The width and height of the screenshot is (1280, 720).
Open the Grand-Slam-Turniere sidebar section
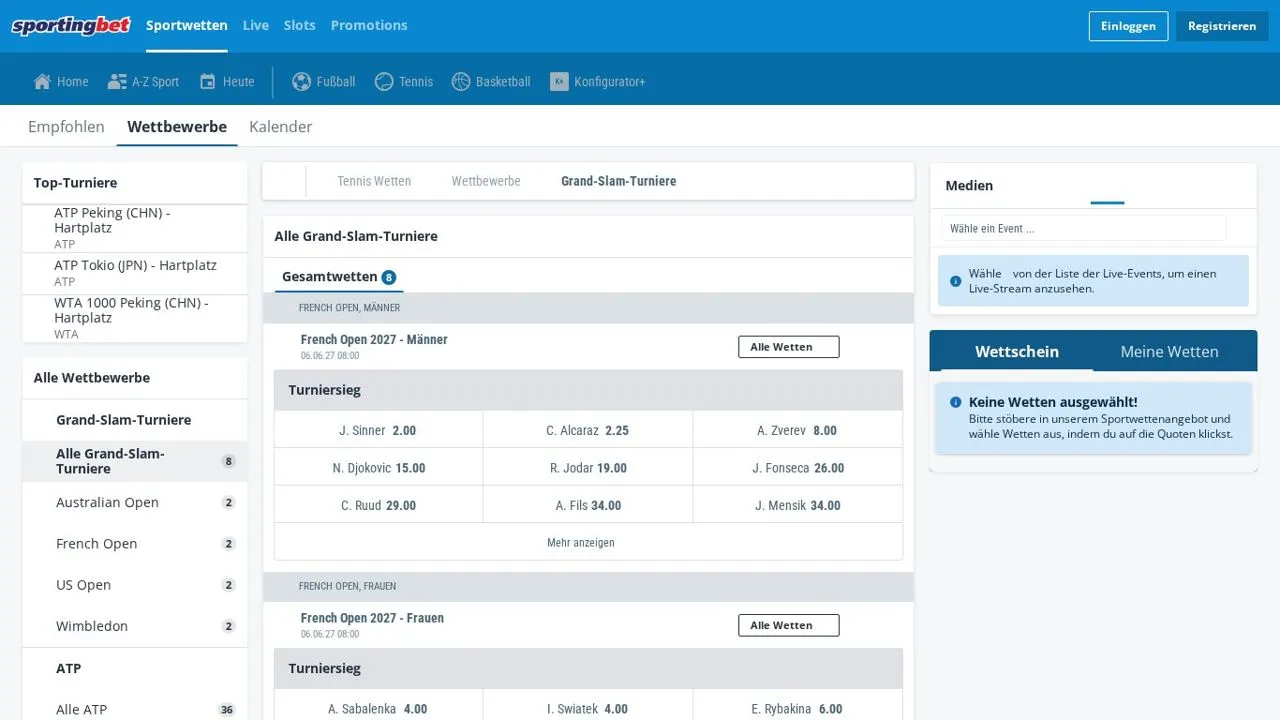pos(135,420)
